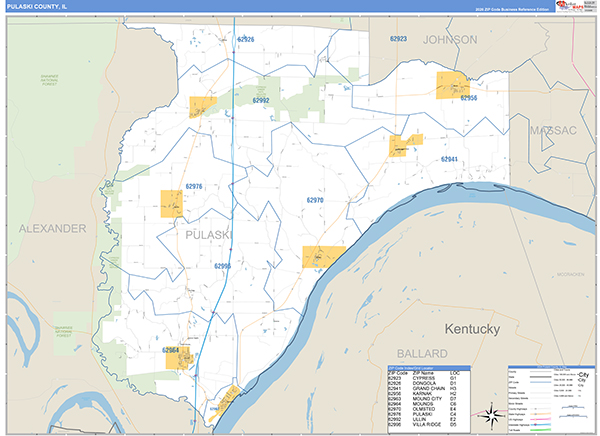Select the OLMSTED row in the ZIP index
The height and width of the screenshot is (436, 600).
coord(429,409)
